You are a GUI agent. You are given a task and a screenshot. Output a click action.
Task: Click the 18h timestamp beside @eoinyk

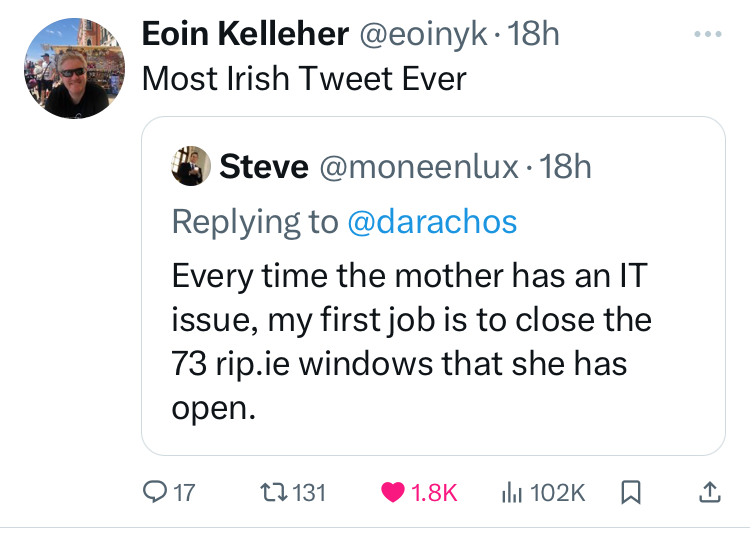(534, 33)
